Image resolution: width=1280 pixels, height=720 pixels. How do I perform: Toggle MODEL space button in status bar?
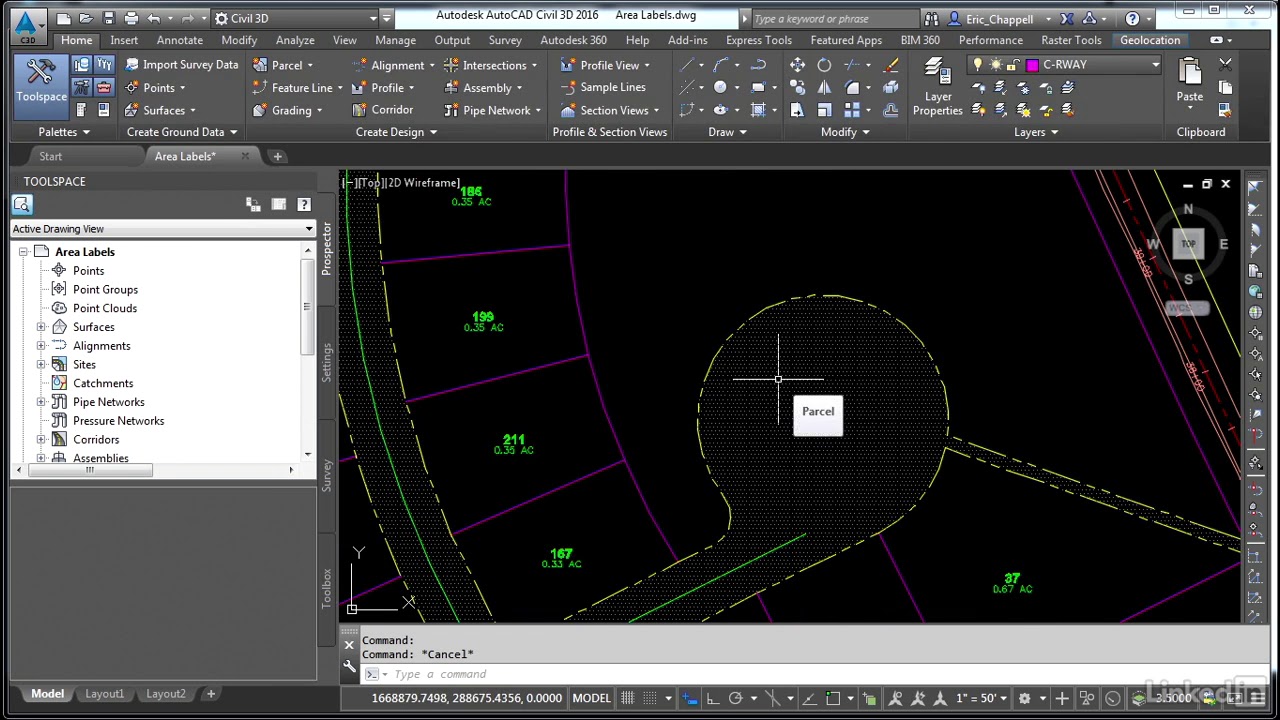point(591,698)
